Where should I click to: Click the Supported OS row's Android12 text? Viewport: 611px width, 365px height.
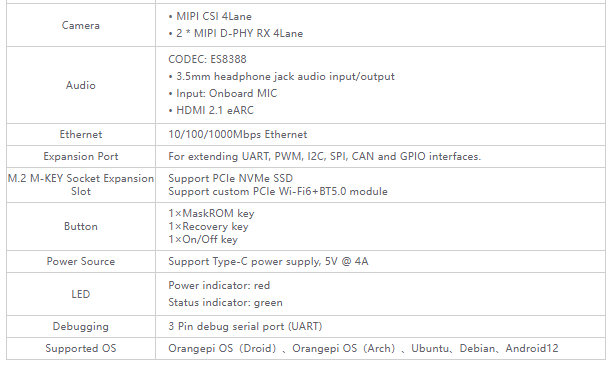click(x=532, y=348)
